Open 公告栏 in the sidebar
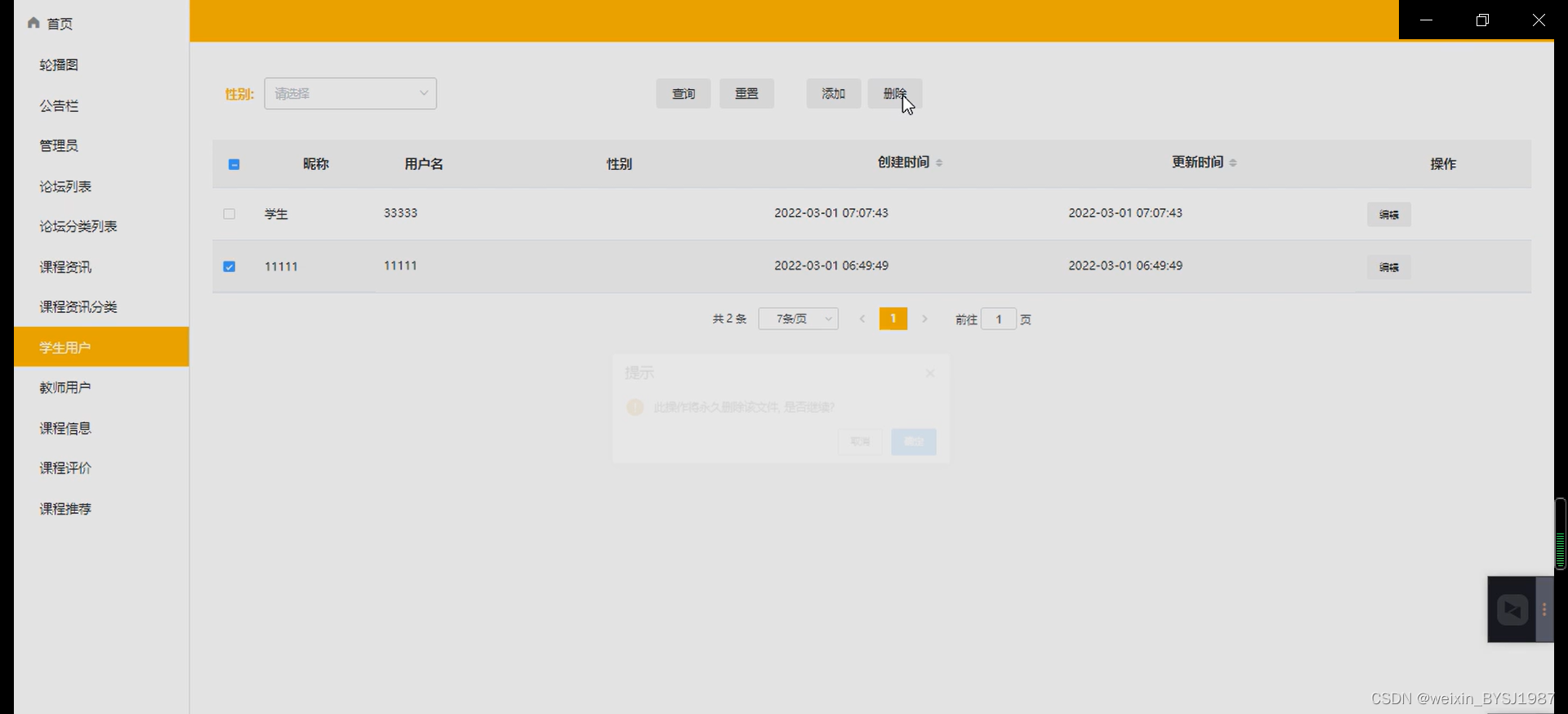This screenshot has height=714, width=1568. 59,105
